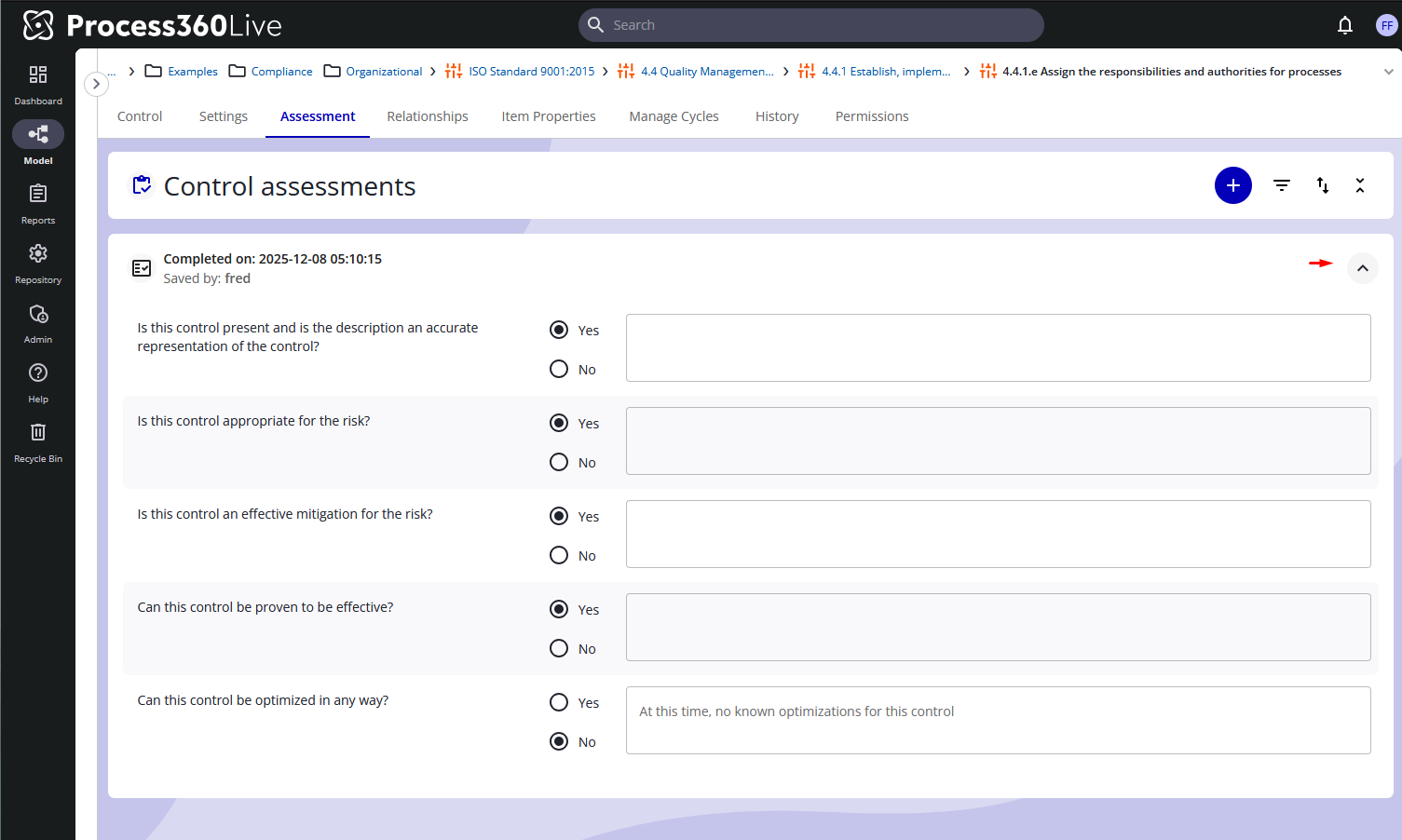Choose No for proven to be effective
The height and width of the screenshot is (840, 1402).
[x=559, y=648]
